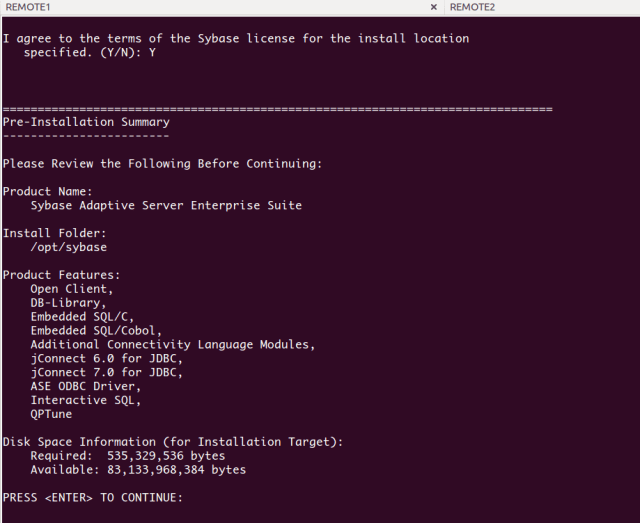Click the 'Open Client,' feature line
This screenshot has width=640, height=523.
[x=71, y=289]
